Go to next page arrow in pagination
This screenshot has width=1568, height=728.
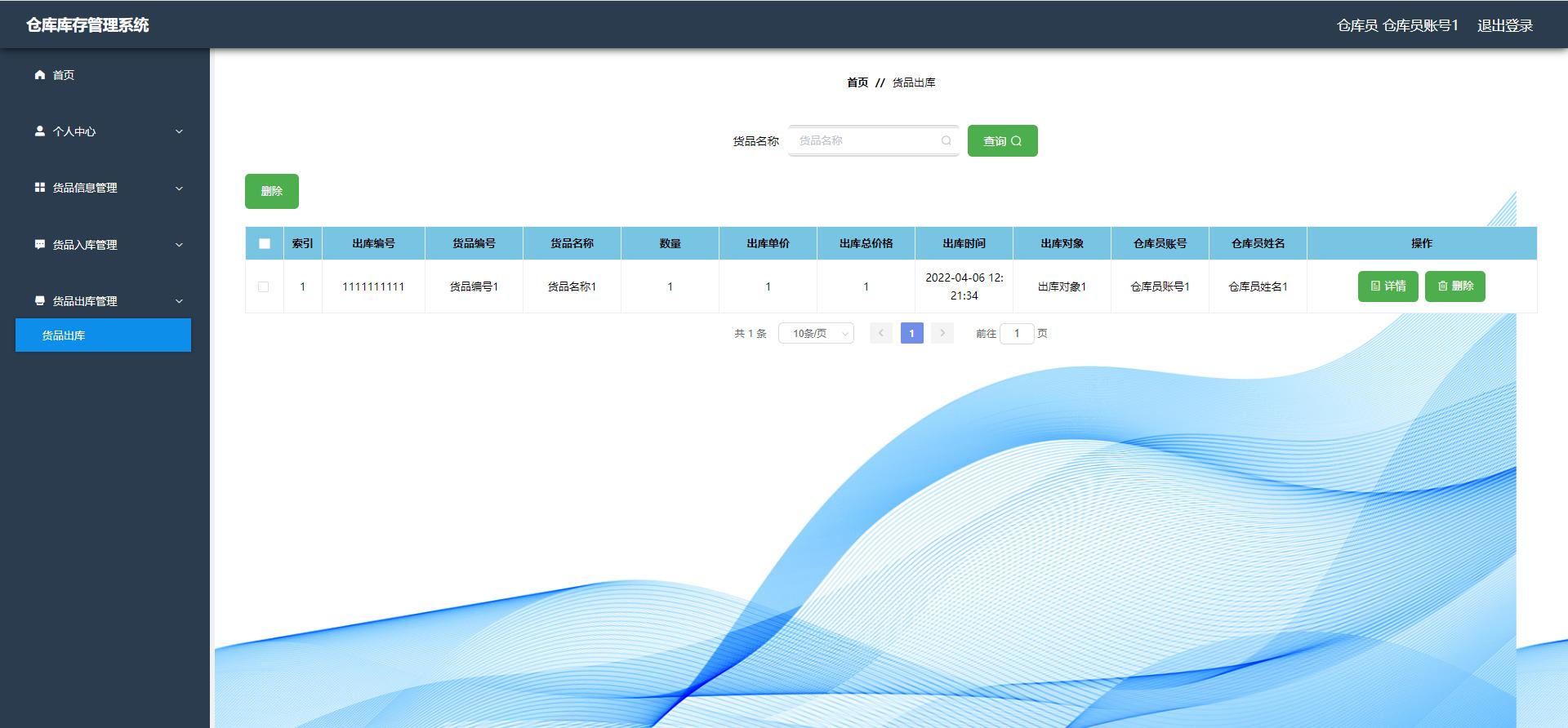click(x=942, y=333)
